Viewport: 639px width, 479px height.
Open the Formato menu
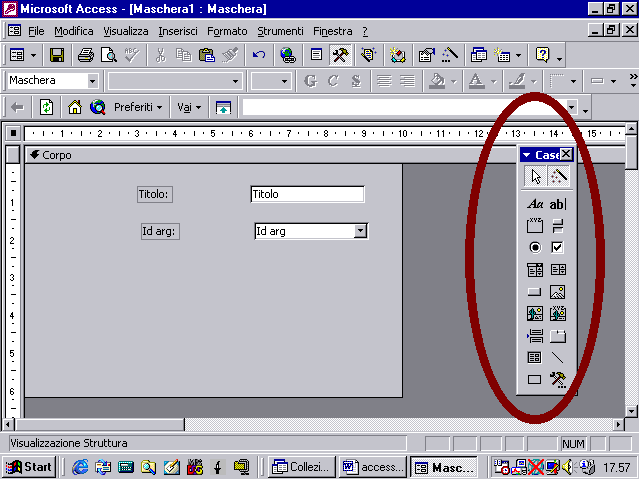(x=227, y=31)
